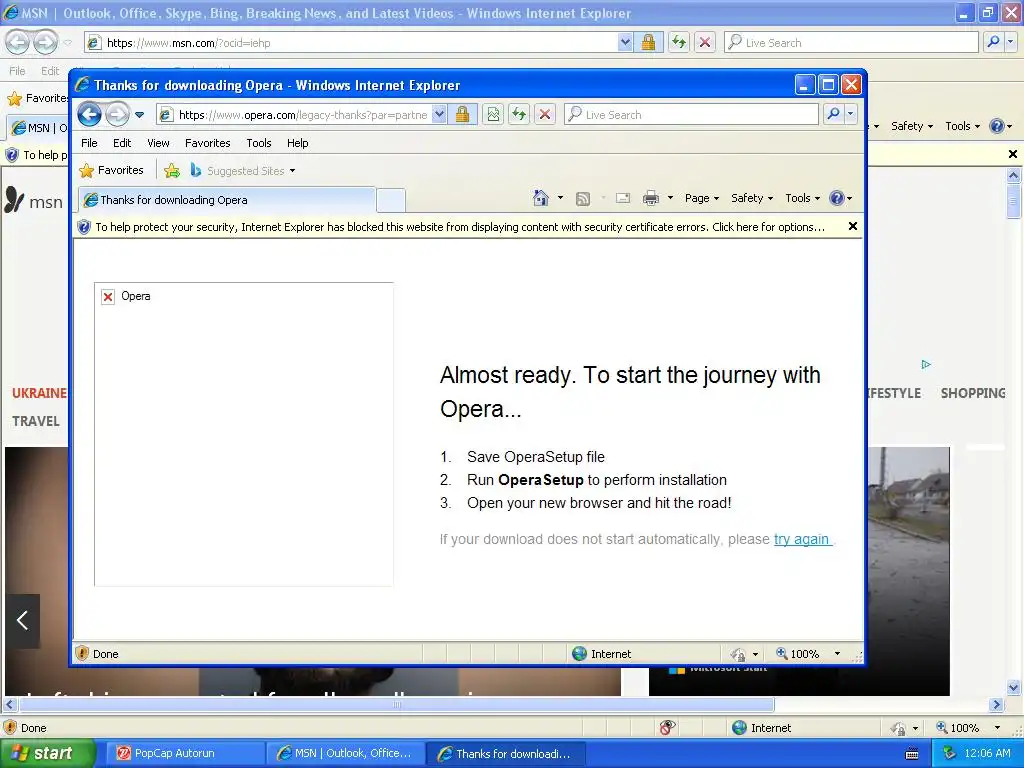
Task: Click Forward button in Opera window
Action: coord(118,115)
